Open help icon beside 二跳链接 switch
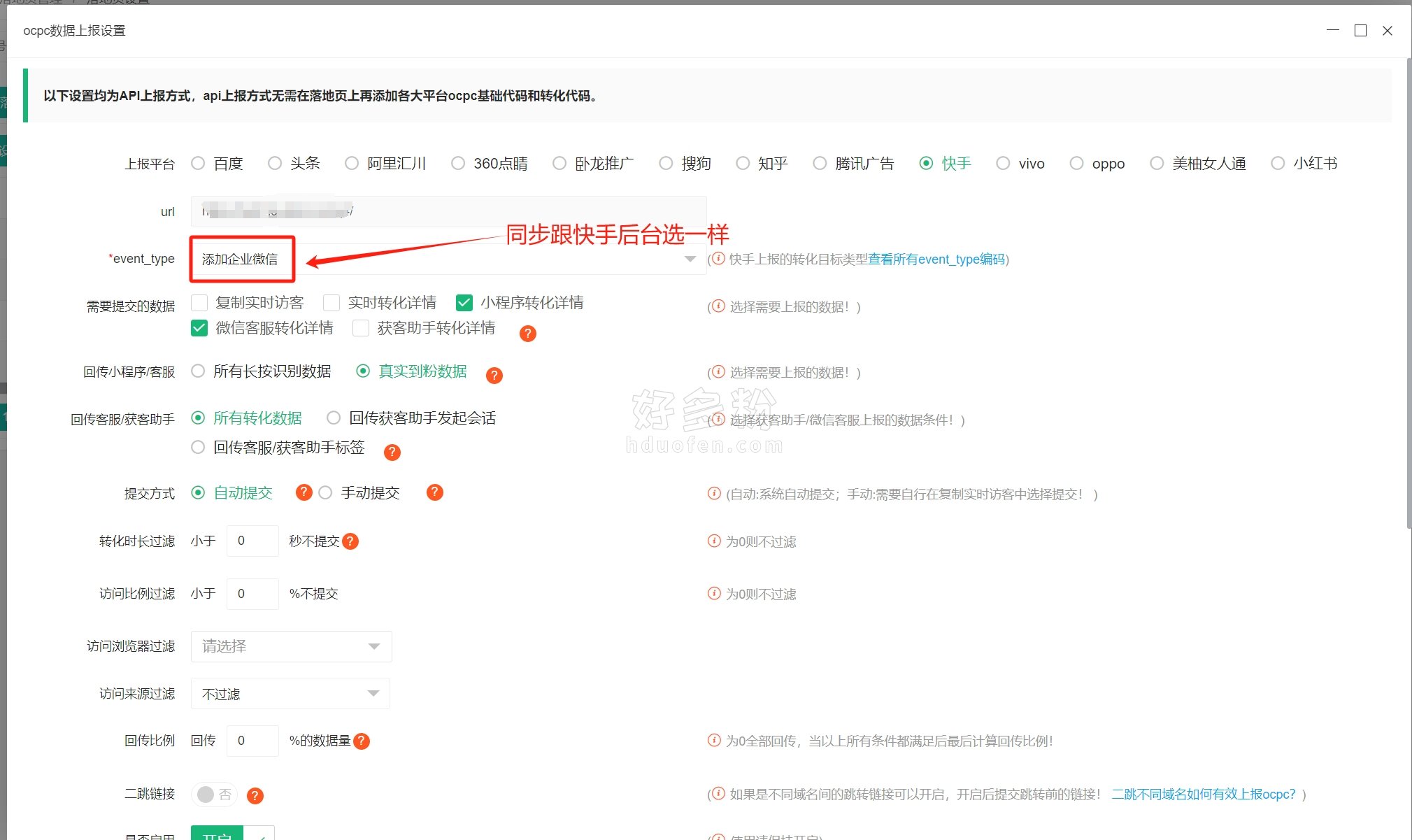This screenshot has width=1412, height=840. point(255,795)
